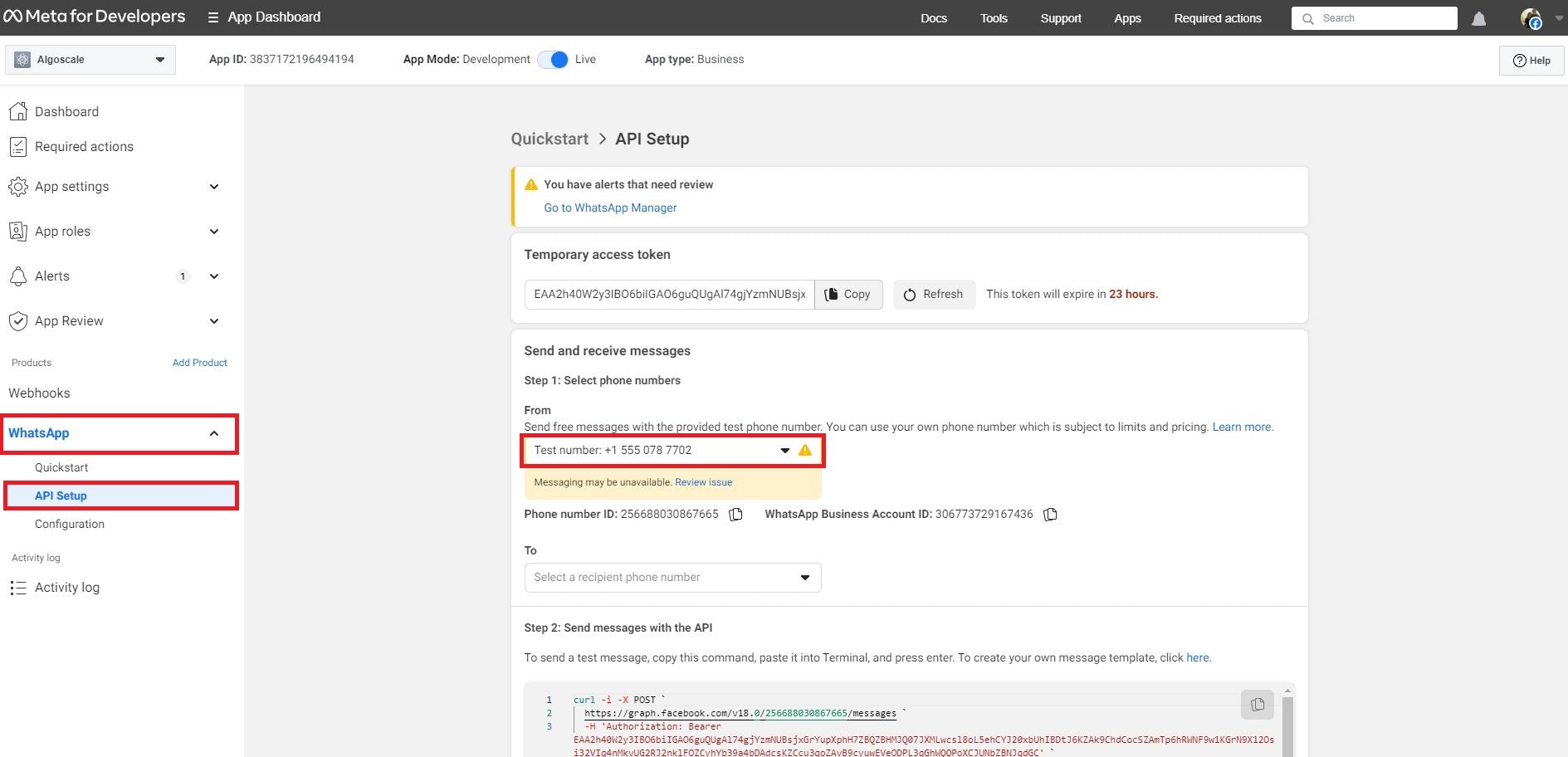Go to Quickstart under WhatsApp
This screenshot has height=757, width=1568.
pyautogui.click(x=61, y=467)
